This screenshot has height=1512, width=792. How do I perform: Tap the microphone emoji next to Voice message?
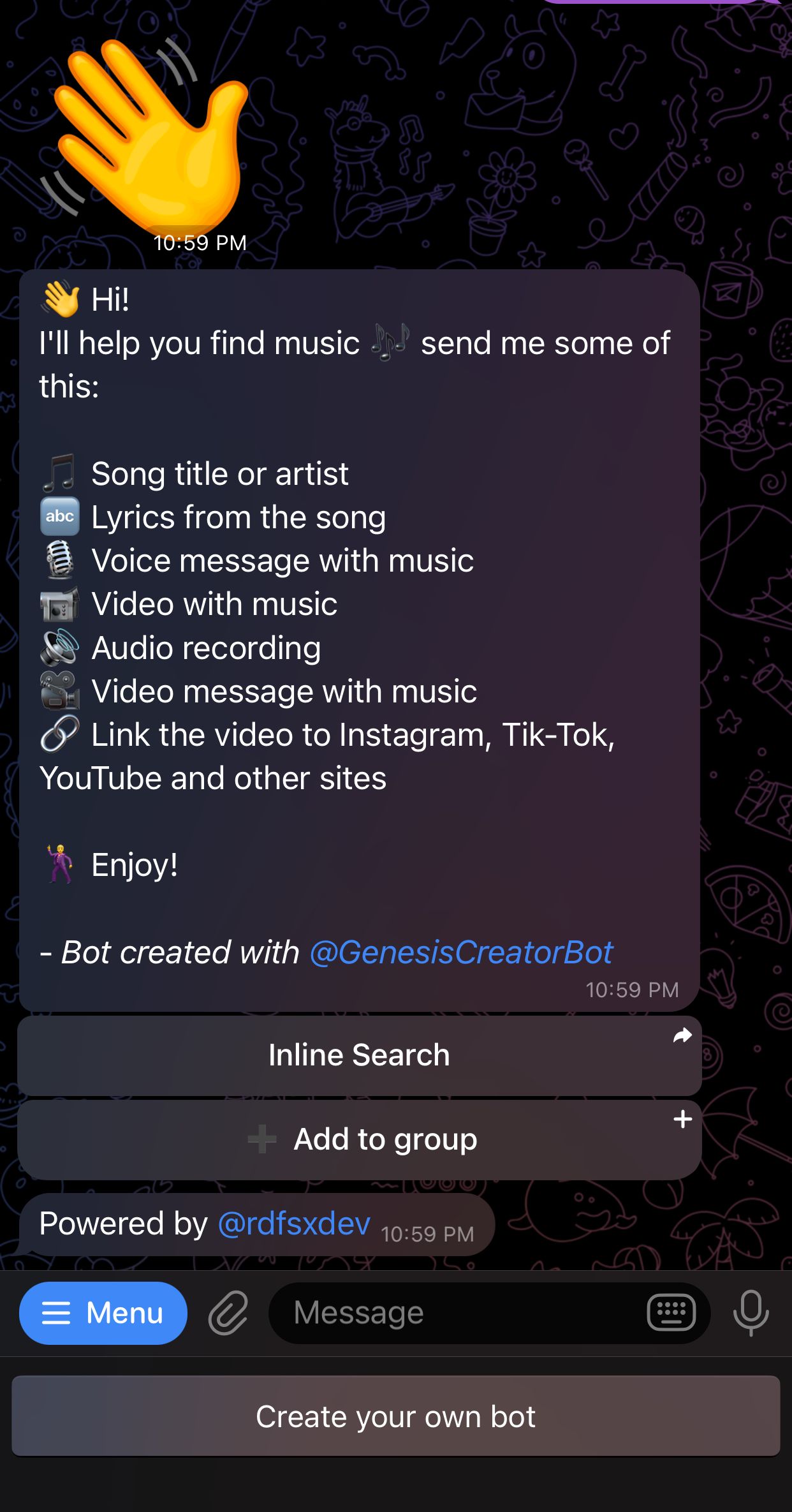(x=61, y=560)
